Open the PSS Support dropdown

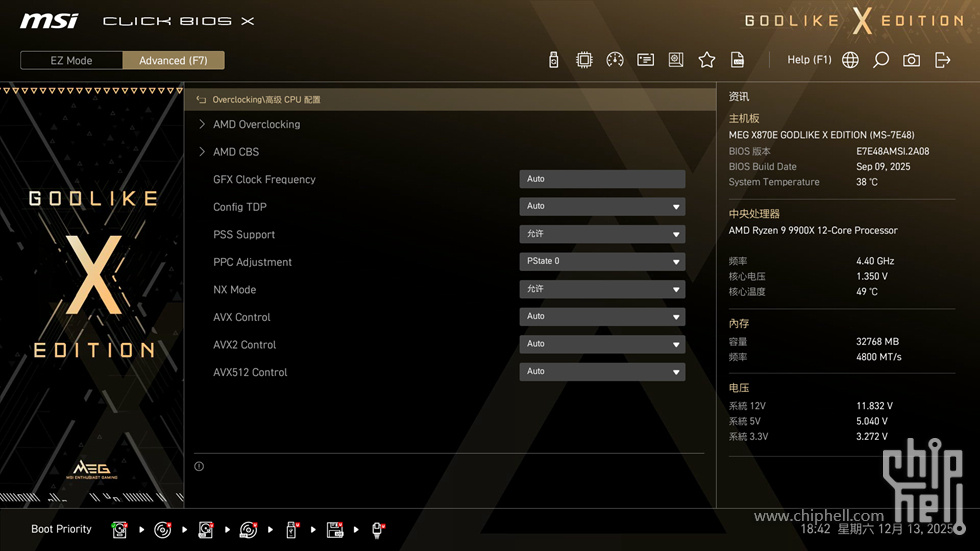(x=601, y=234)
